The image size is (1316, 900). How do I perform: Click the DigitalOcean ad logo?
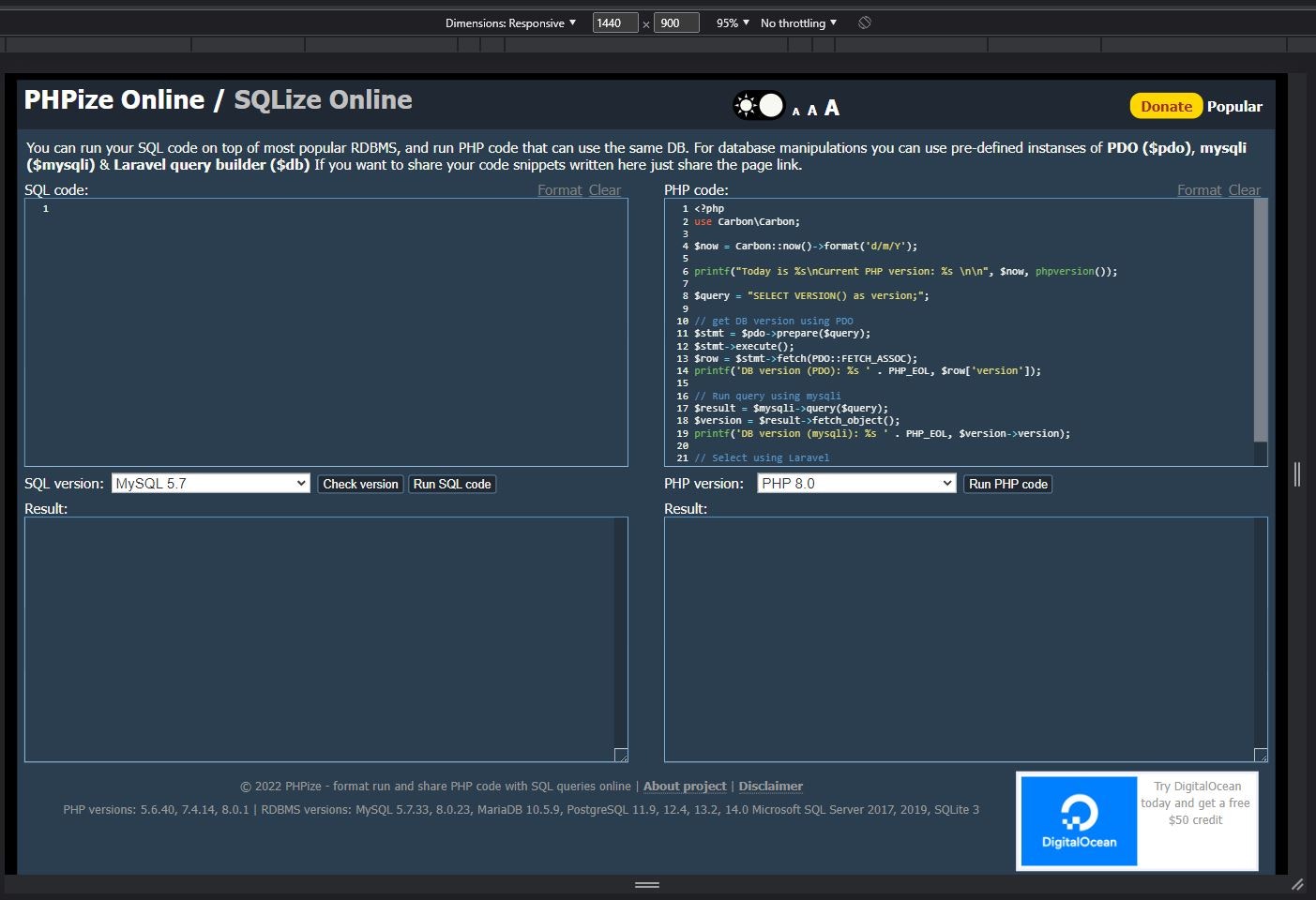click(1079, 821)
